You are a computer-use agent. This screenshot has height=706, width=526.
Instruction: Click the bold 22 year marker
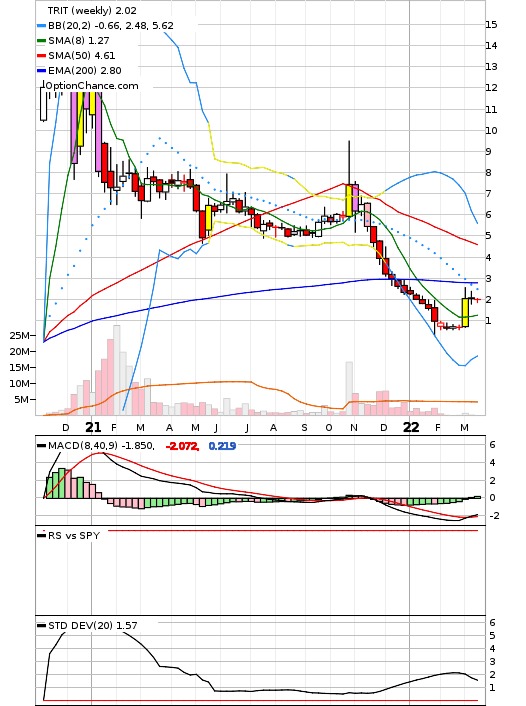[411, 427]
